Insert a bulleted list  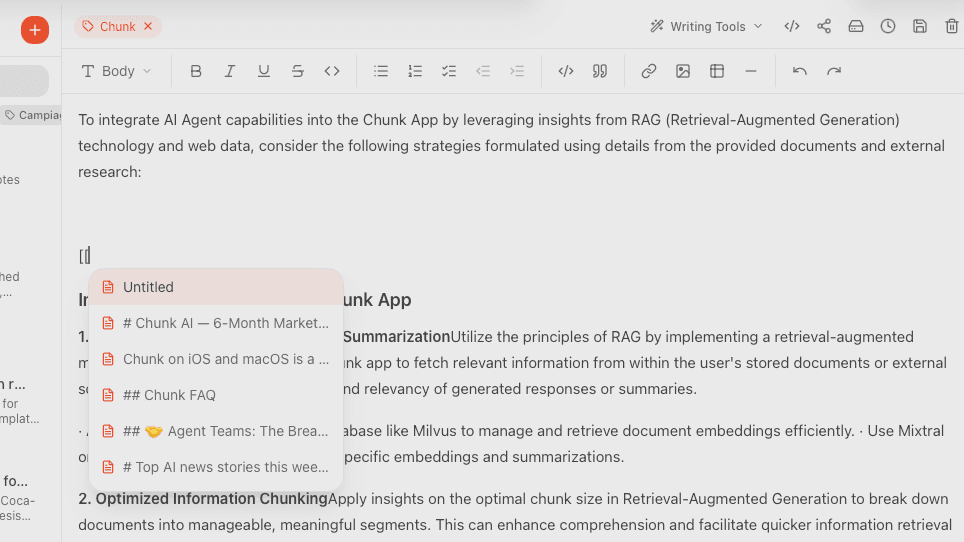click(381, 71)
